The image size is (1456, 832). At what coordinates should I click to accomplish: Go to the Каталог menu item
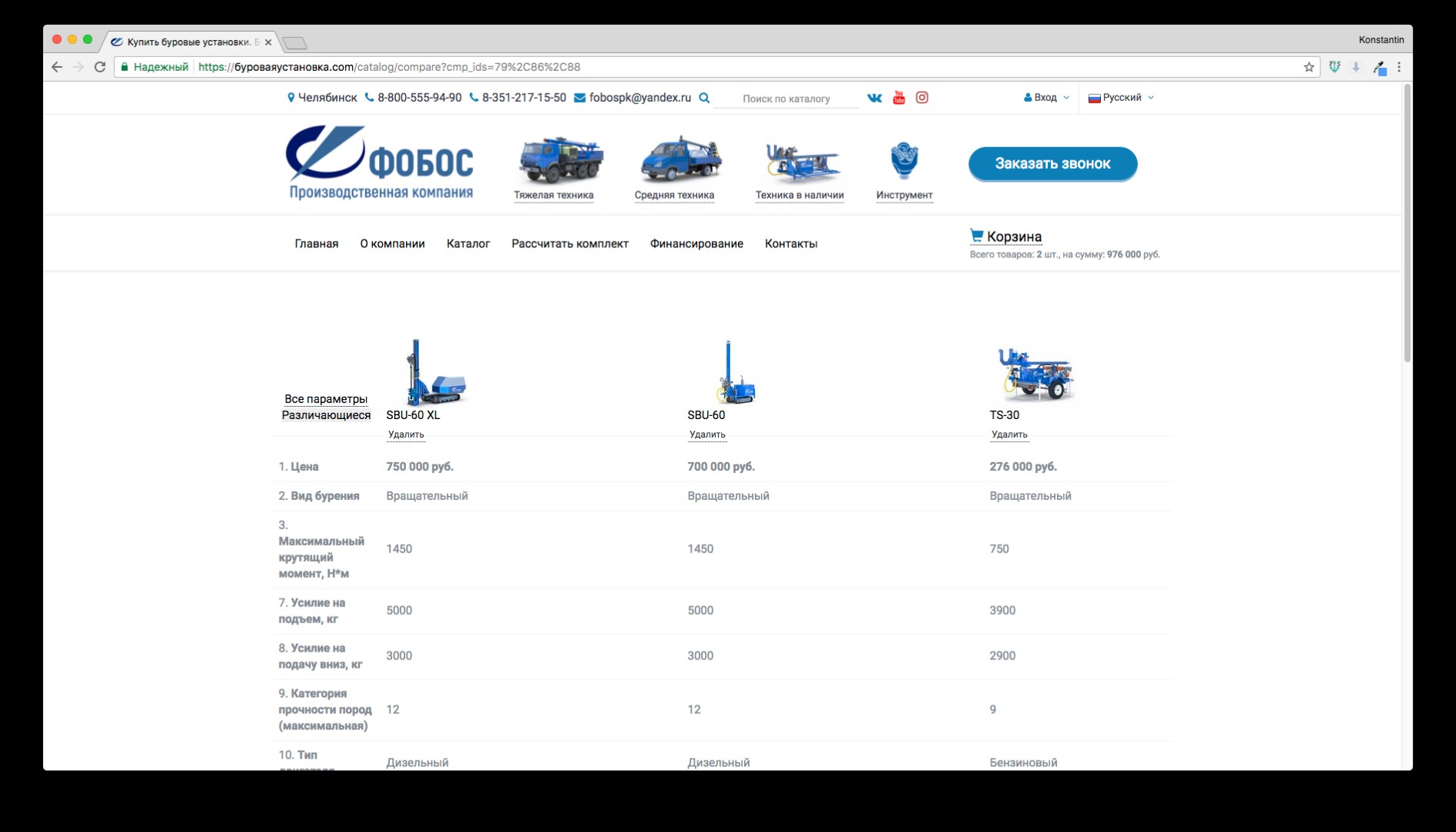coord(468,243)
